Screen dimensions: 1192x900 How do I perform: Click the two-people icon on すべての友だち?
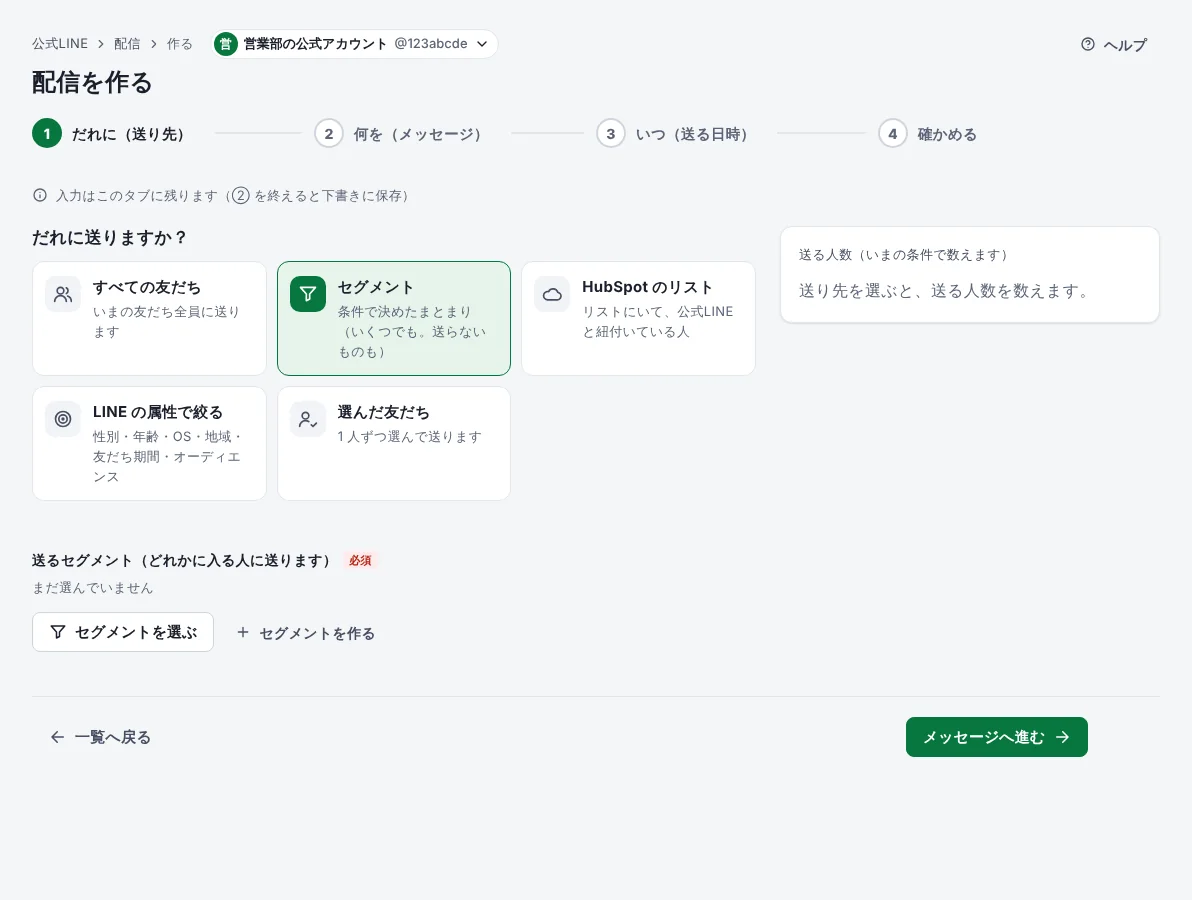click(63, 294)
